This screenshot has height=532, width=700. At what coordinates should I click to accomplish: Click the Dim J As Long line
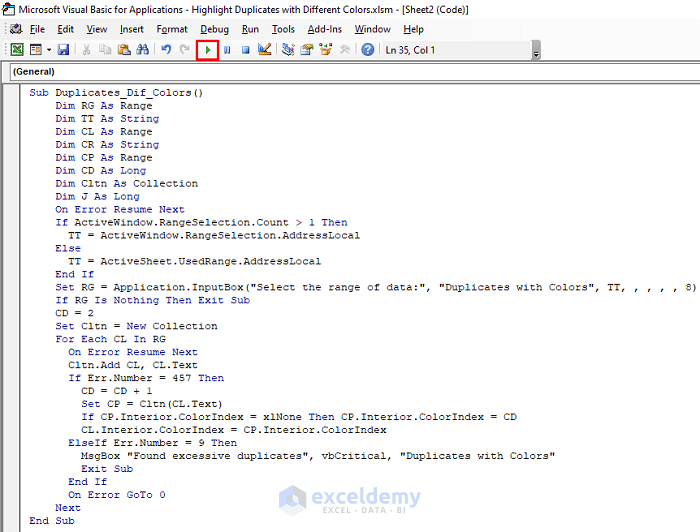[x=97, y=196]
